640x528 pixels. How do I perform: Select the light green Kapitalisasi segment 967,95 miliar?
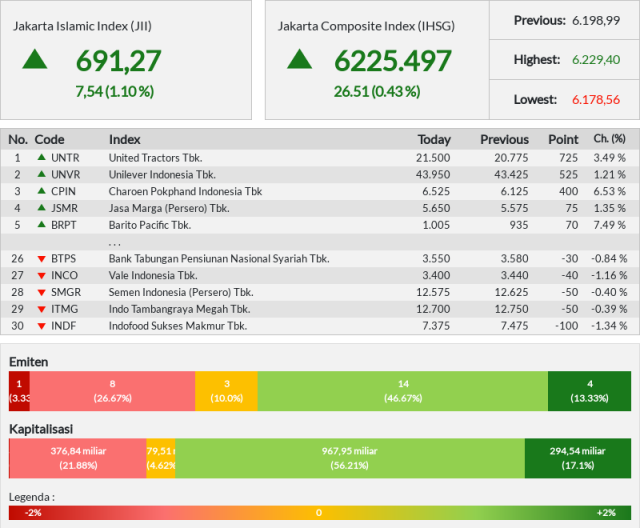pos(350,458)
